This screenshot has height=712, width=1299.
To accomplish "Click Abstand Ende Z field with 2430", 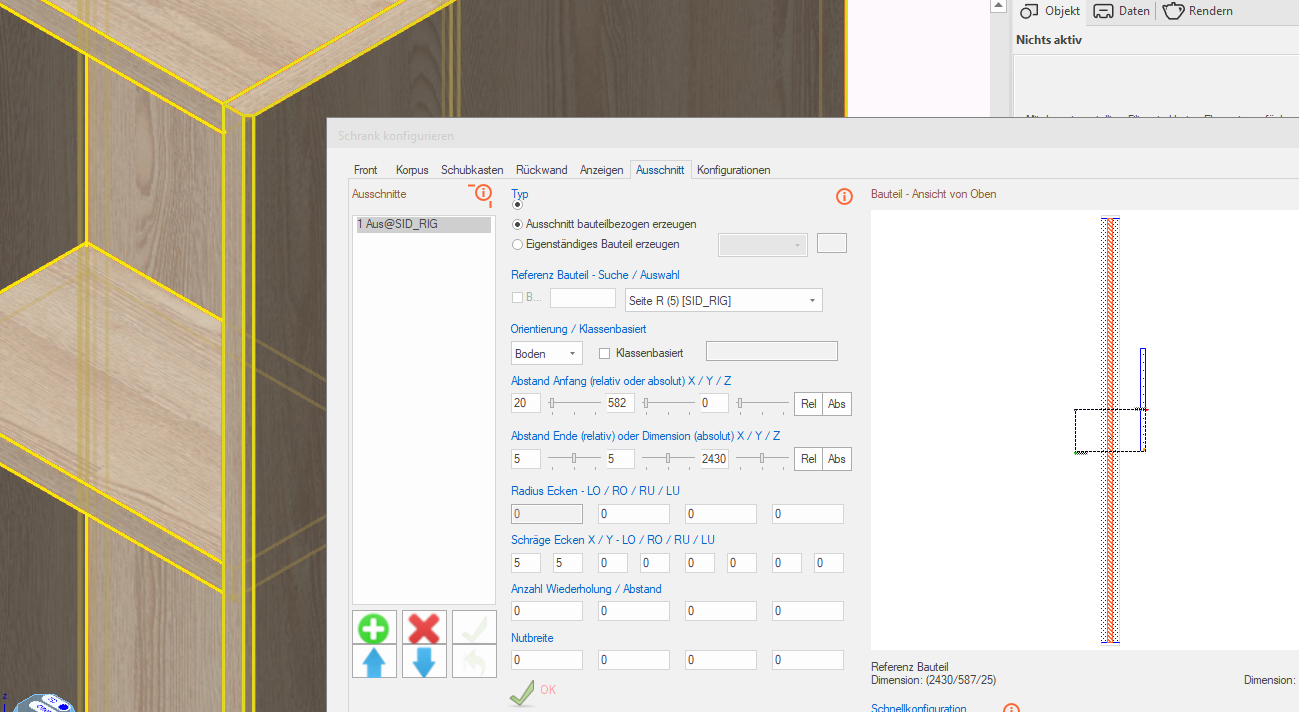I will (x=715, y=458).
